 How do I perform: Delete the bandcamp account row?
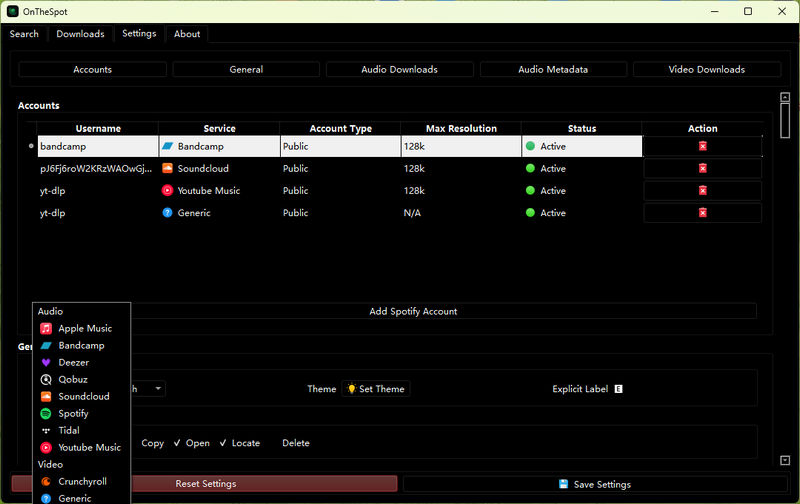coord(703,146)
